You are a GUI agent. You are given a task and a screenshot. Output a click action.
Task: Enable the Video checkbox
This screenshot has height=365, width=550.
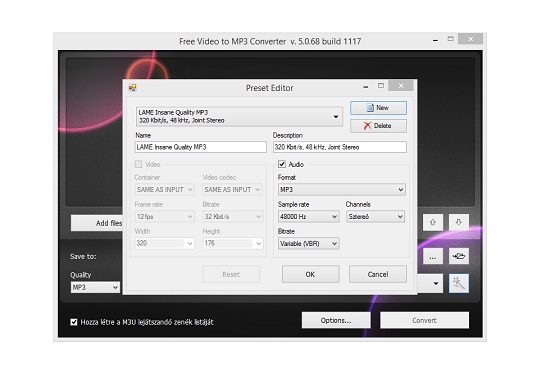(x=139, y=164)
